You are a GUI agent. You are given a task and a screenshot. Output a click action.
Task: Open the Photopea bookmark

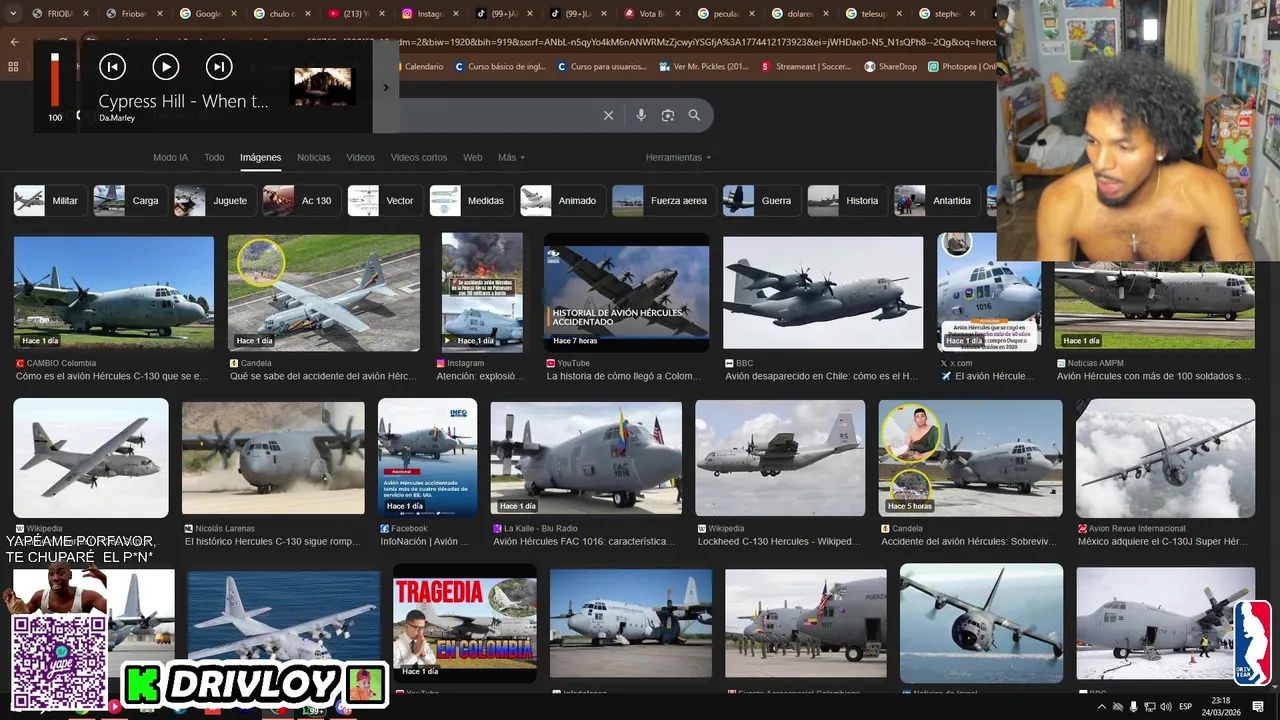click(x=961, y=67)
